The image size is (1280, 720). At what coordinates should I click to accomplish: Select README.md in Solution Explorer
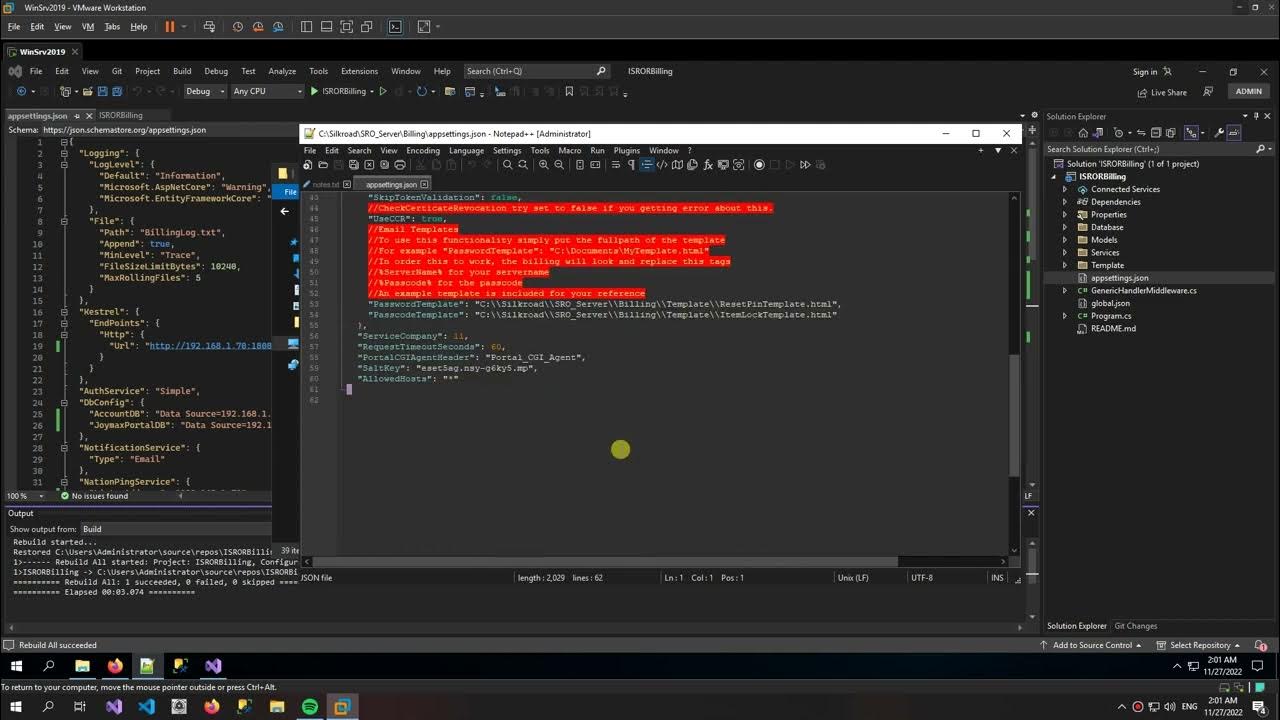pos(1113,328)
